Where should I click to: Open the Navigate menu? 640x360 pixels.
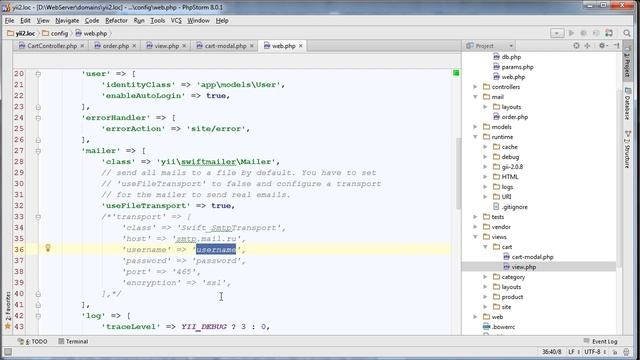pyautogui.click(x=67, y=20)
